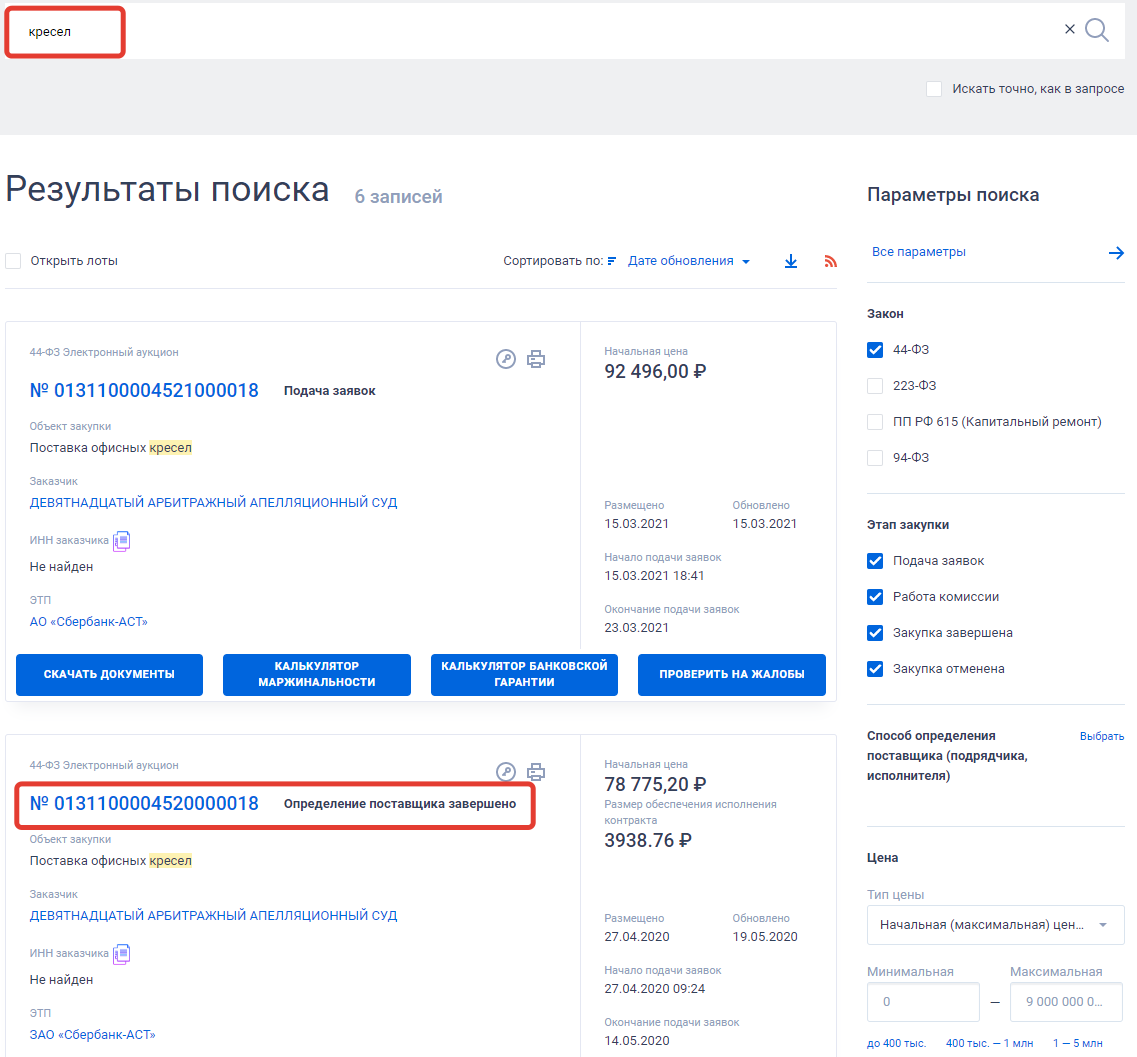Open auction № 0131100004521000018 link
The height and width of the screenshot is (1057, 1137).
(x=144, y=391)
